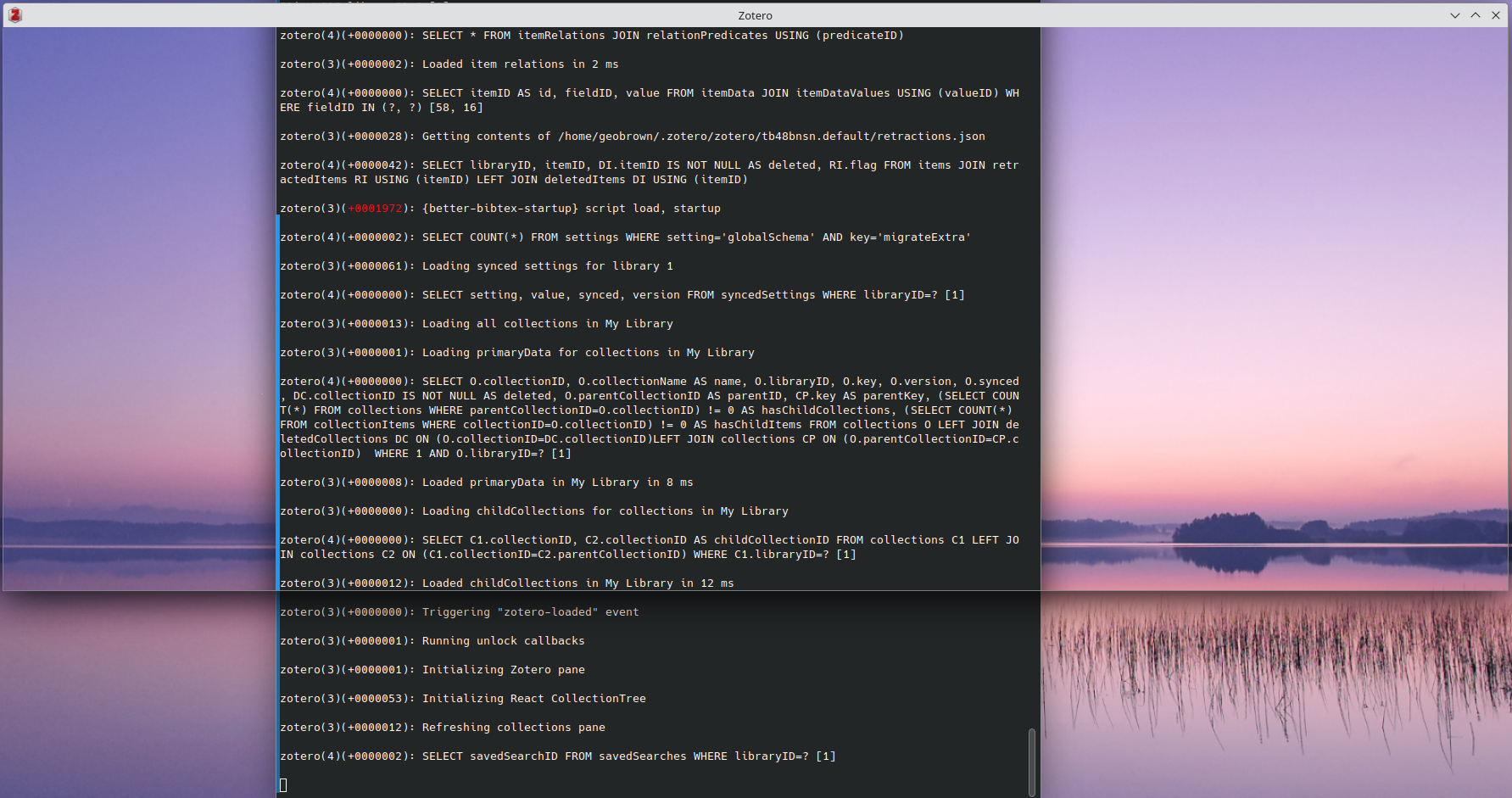This screenshot has height=798, width=1512.
Task: Close the Zotero window
Action: 1496,15
